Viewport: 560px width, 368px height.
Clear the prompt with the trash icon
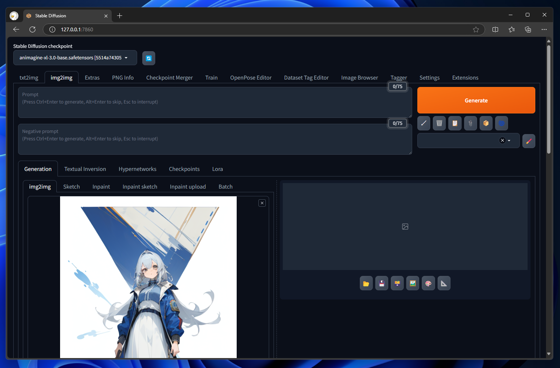439,123
